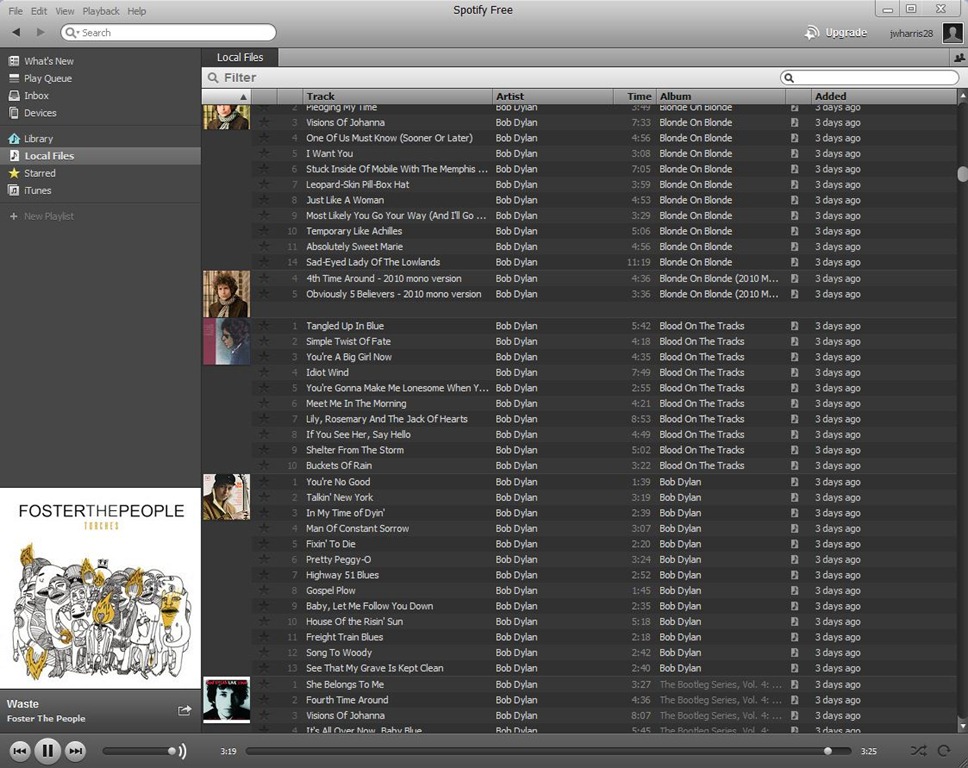
Task: Create a New Playlist from the sidebar
Action: coord(48,216)
